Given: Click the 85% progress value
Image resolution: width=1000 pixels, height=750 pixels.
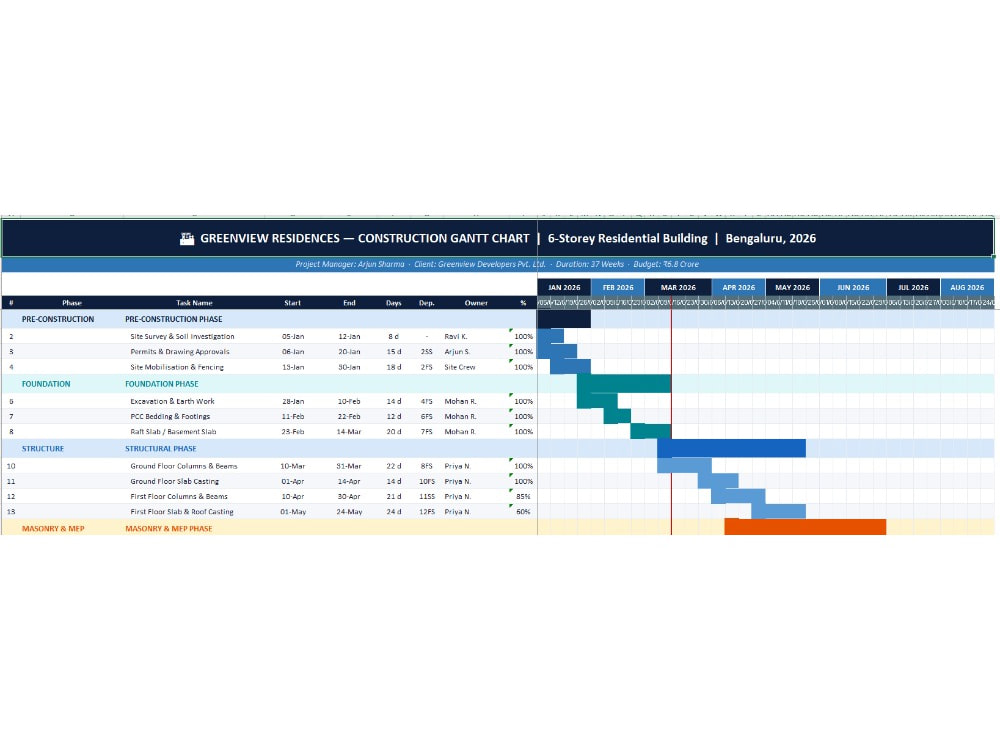Looking at the screenshot, I should (x=523, y=496).
